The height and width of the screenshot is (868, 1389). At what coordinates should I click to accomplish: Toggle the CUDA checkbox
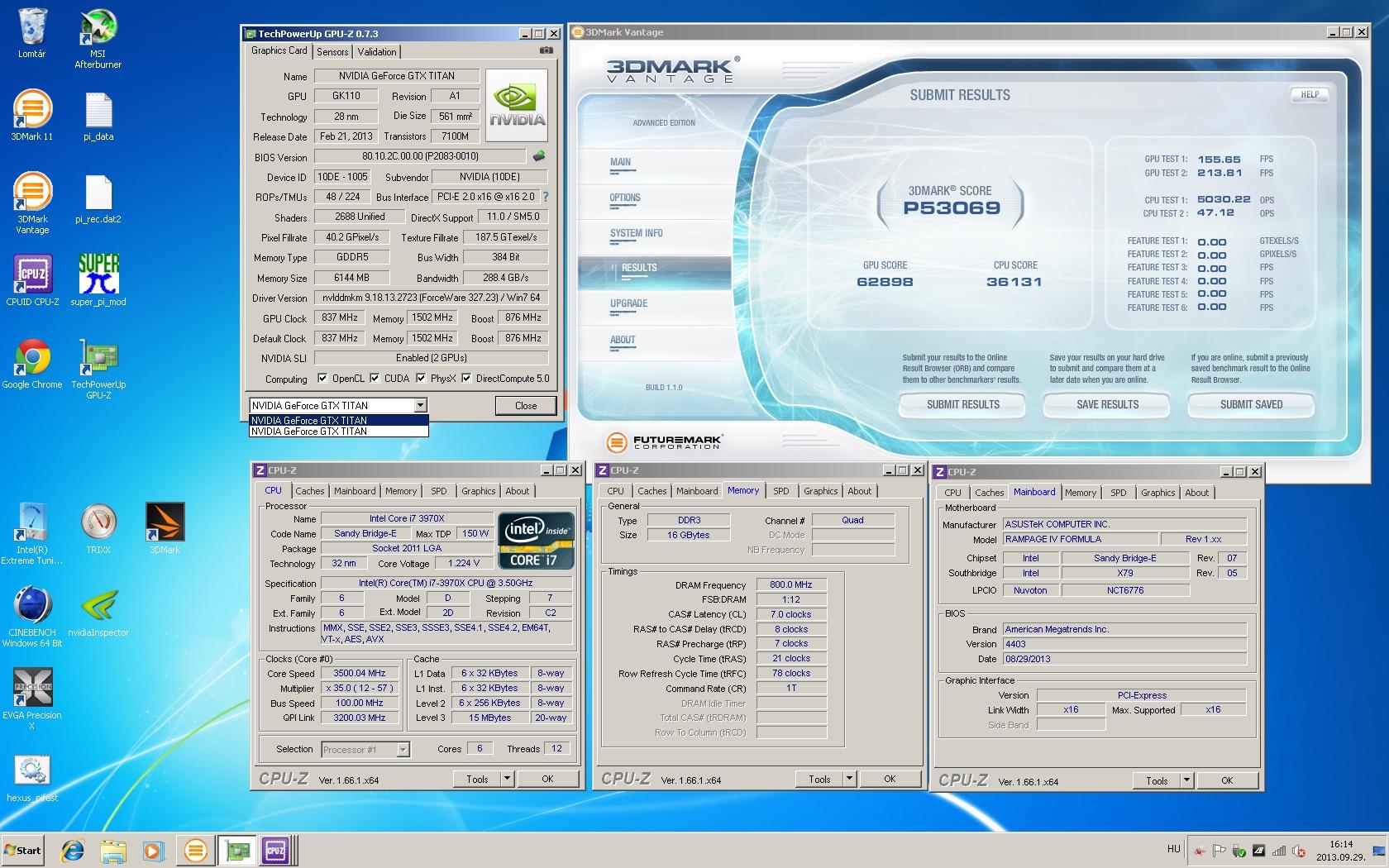(375, 379)
